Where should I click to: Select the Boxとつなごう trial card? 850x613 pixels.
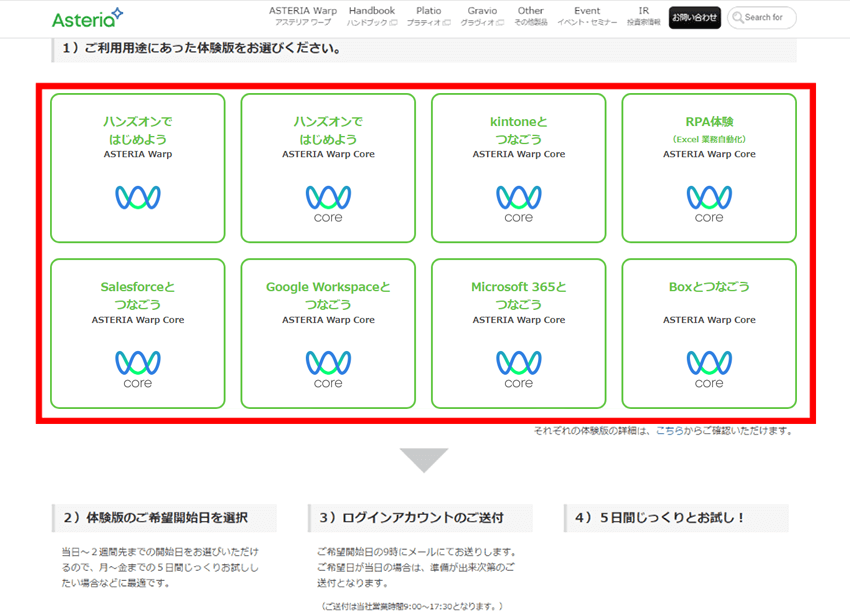pyautogui.click(x=709, y=333)
